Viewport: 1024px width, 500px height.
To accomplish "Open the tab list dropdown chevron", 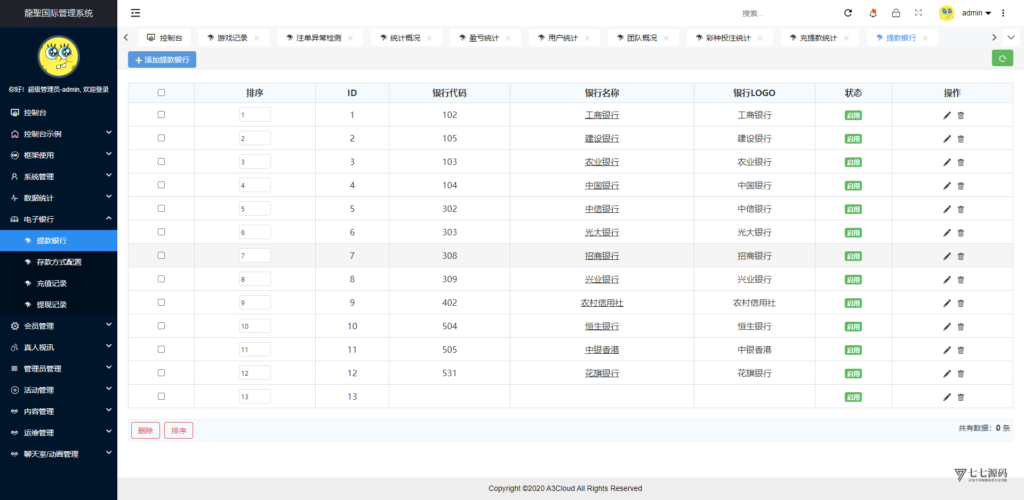I will 1011,37.
